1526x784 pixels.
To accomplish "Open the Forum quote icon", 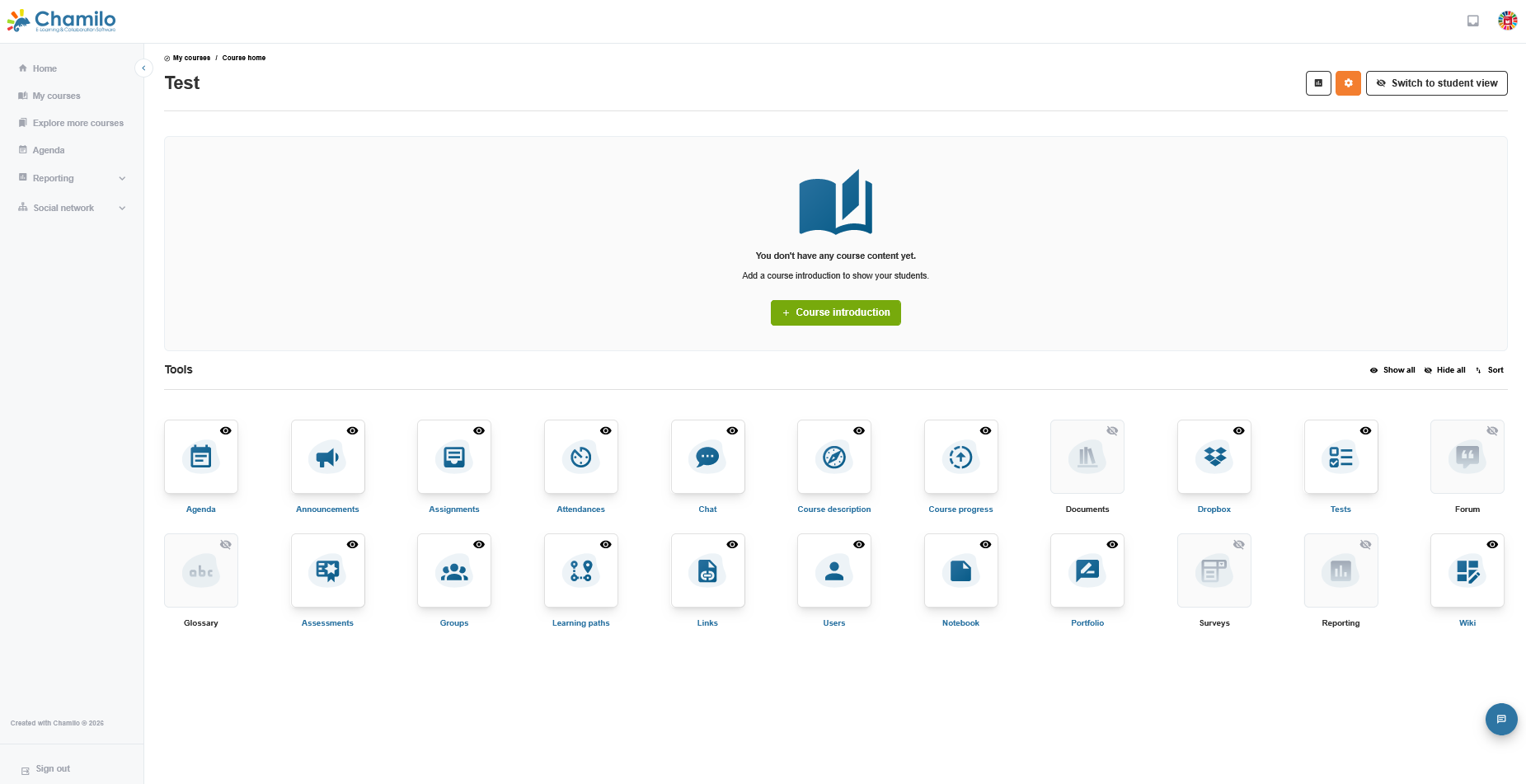I will 1467,457.
